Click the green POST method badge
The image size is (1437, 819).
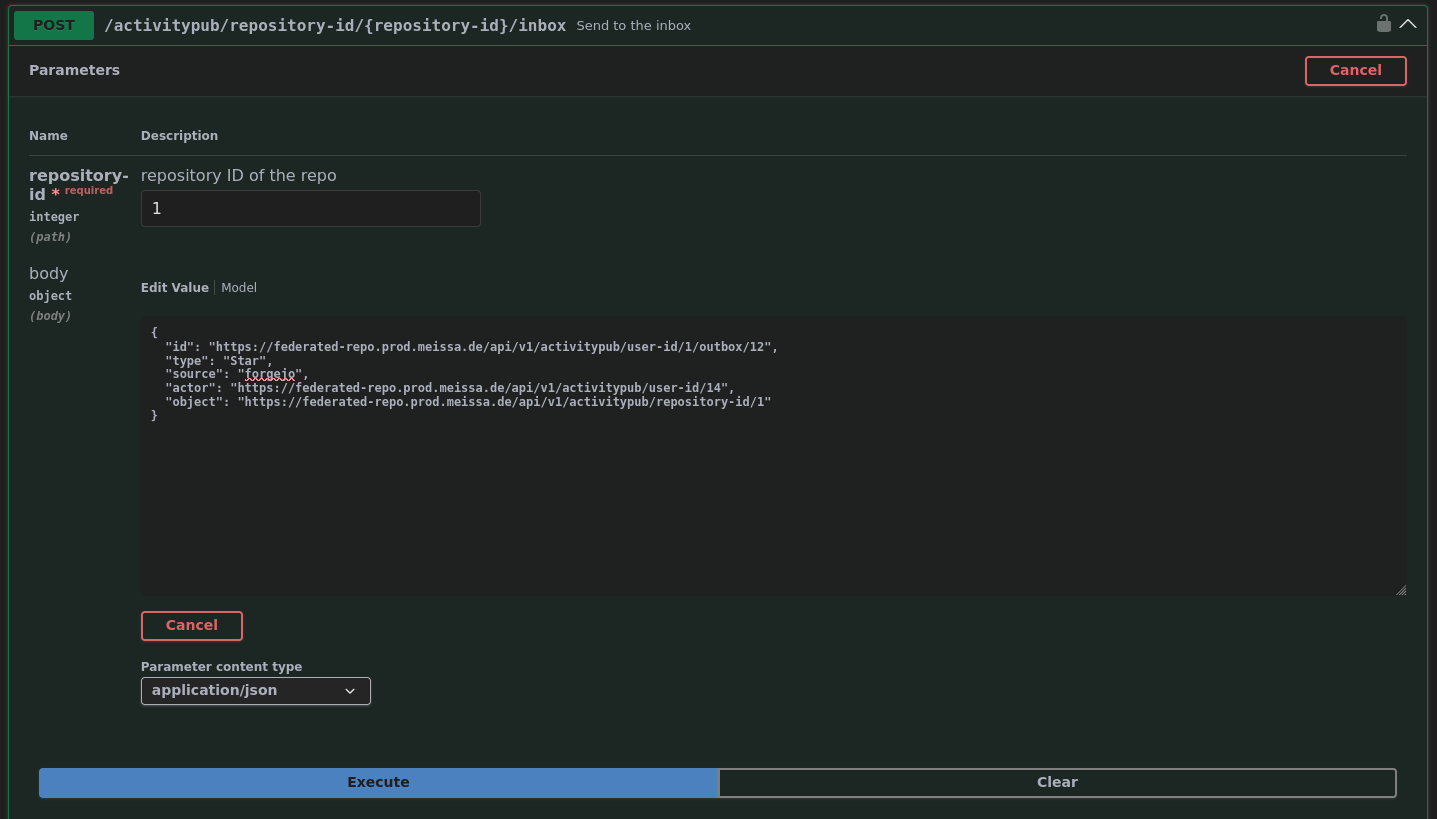54,25
